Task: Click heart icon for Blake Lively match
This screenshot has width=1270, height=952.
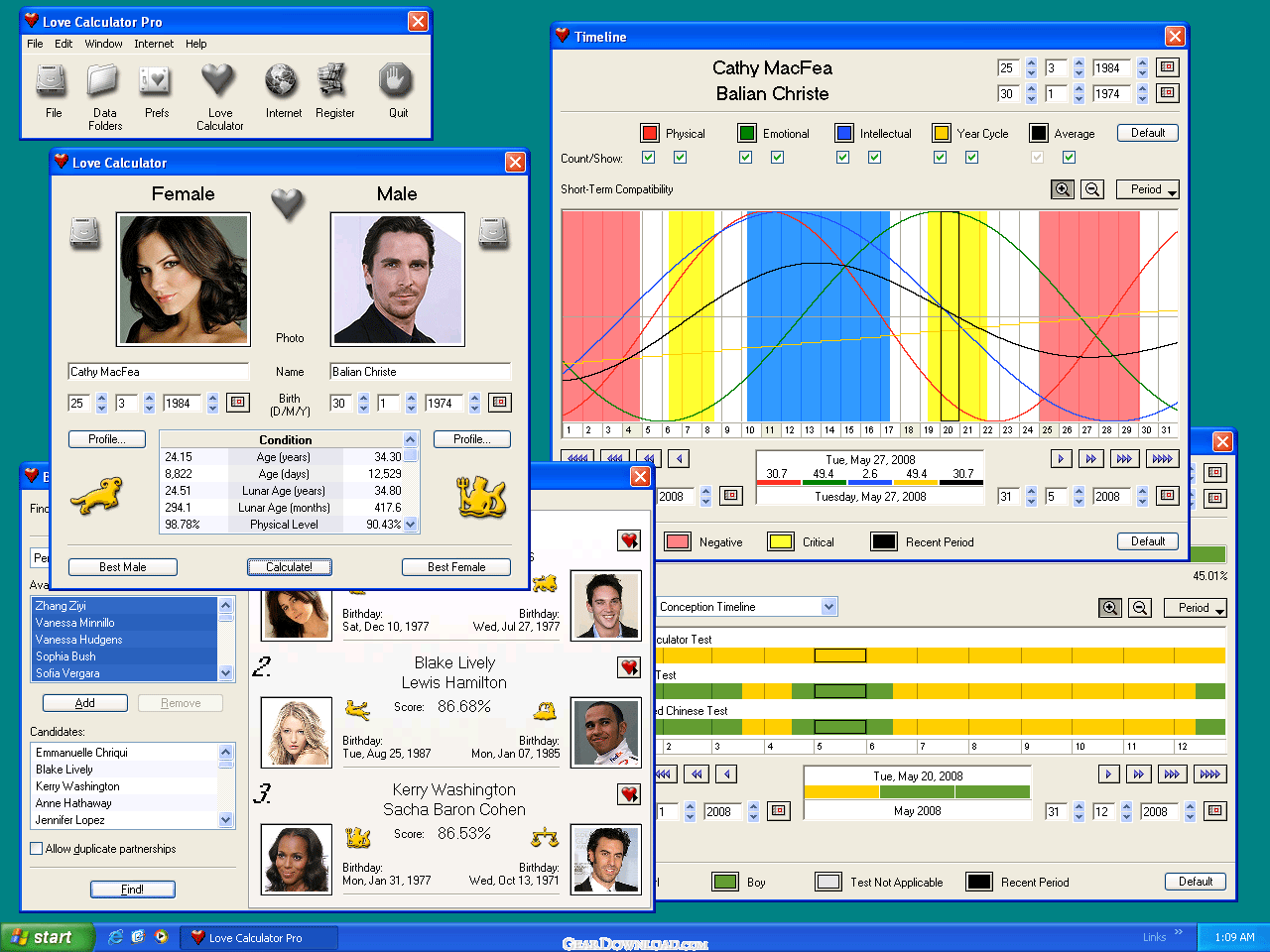Action: [x=629, y=667]
